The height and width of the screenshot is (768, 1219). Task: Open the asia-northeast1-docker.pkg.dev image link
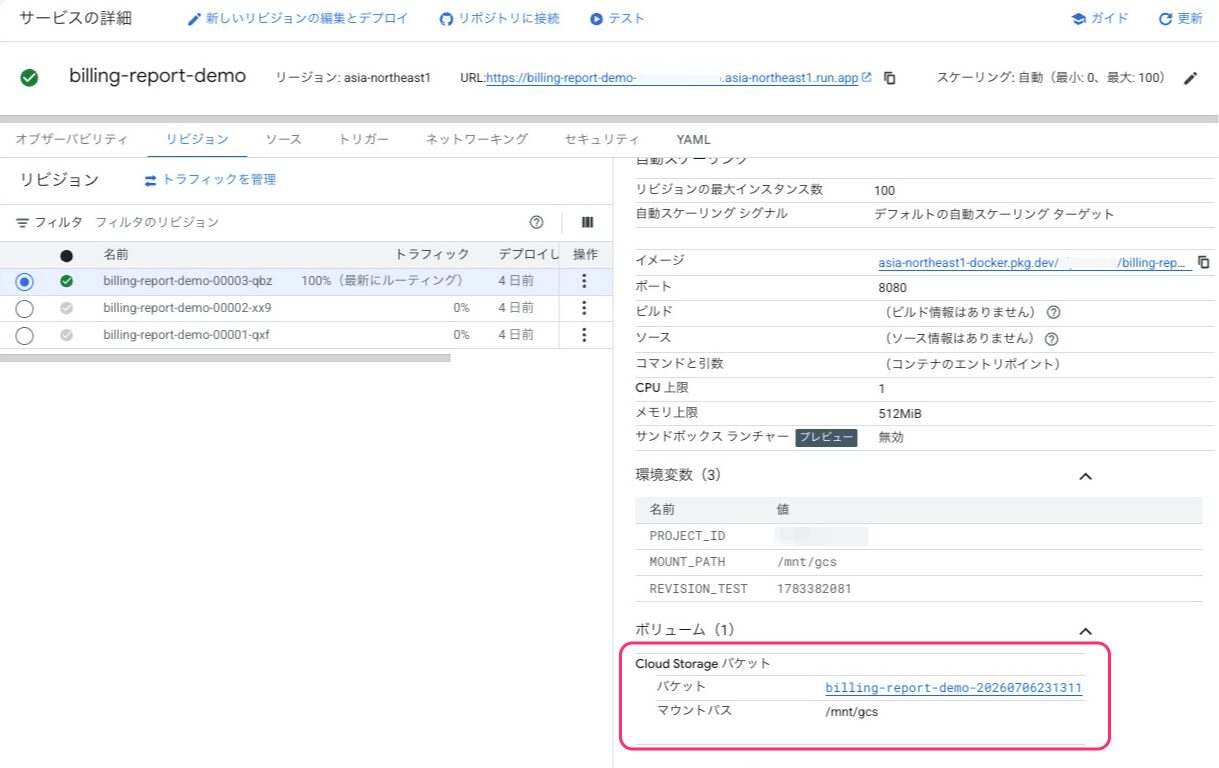(1035, 263)
